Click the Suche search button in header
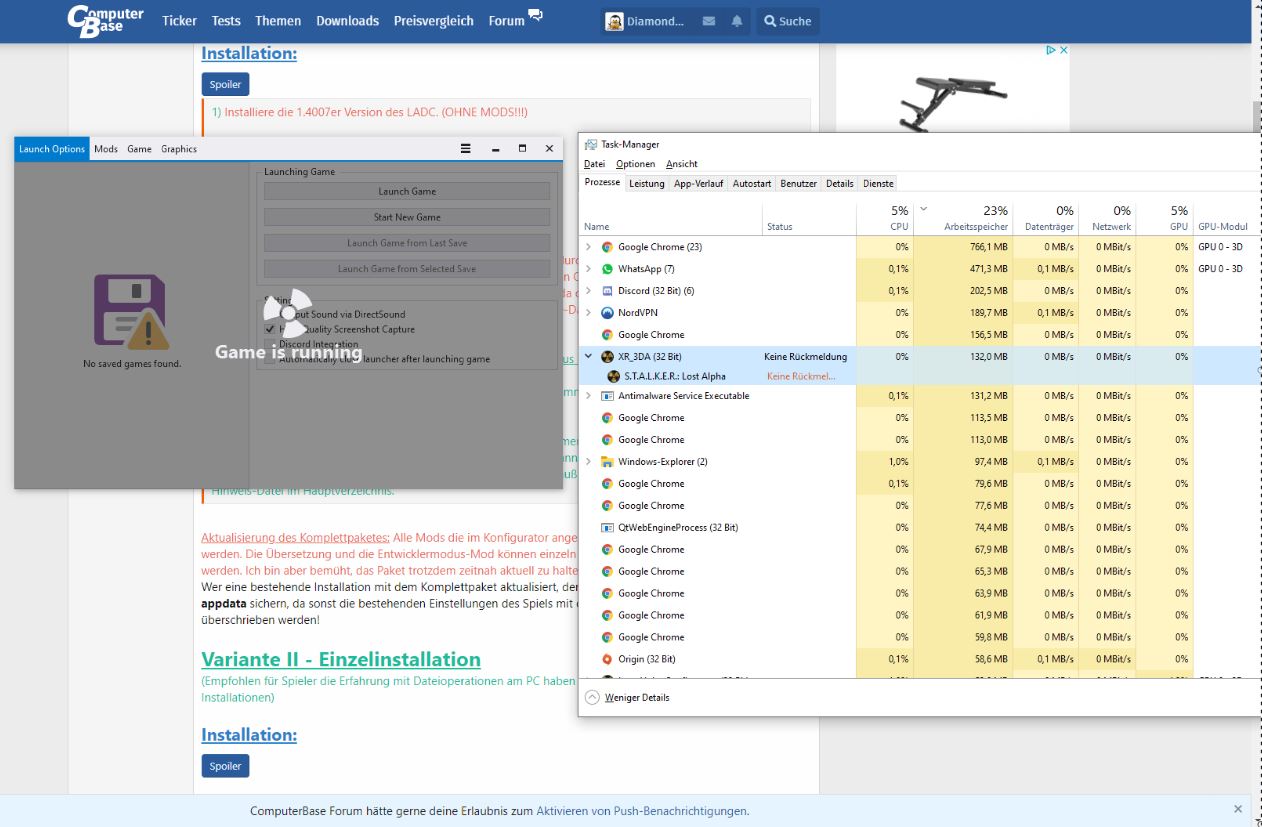 [788, 21]
